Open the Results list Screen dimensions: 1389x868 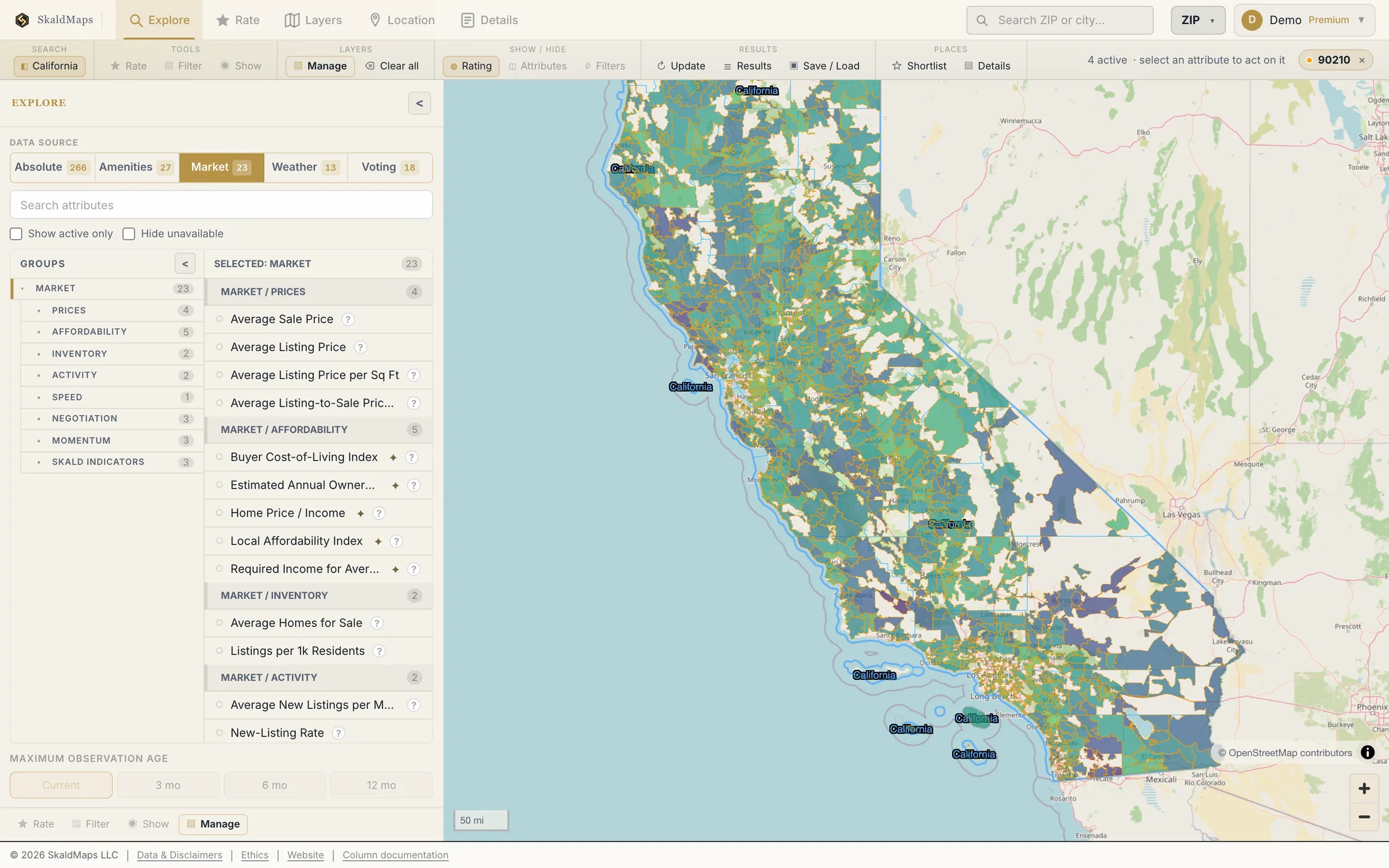coord(748,66)
